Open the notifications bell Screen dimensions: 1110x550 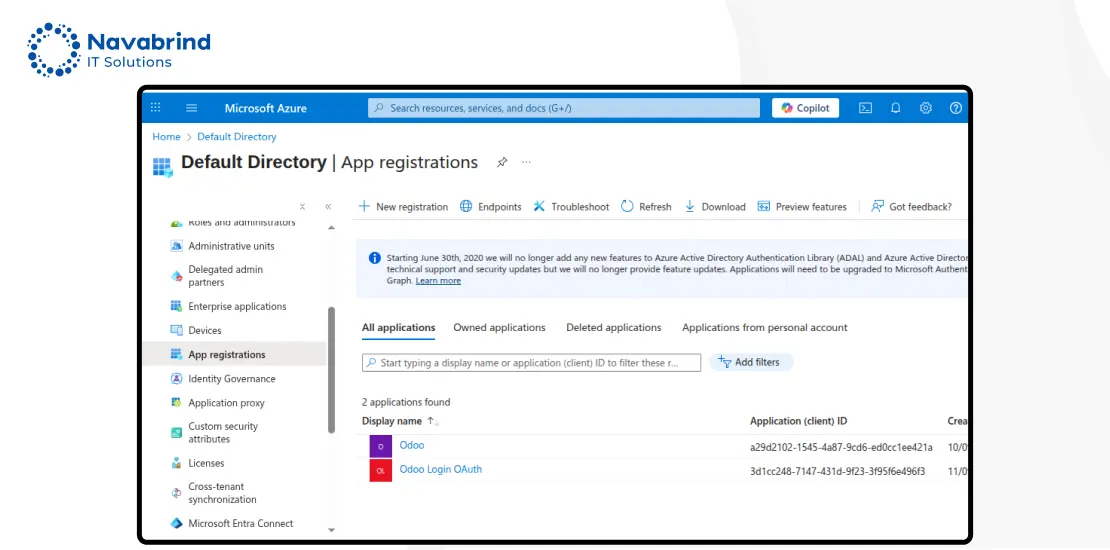896,108
